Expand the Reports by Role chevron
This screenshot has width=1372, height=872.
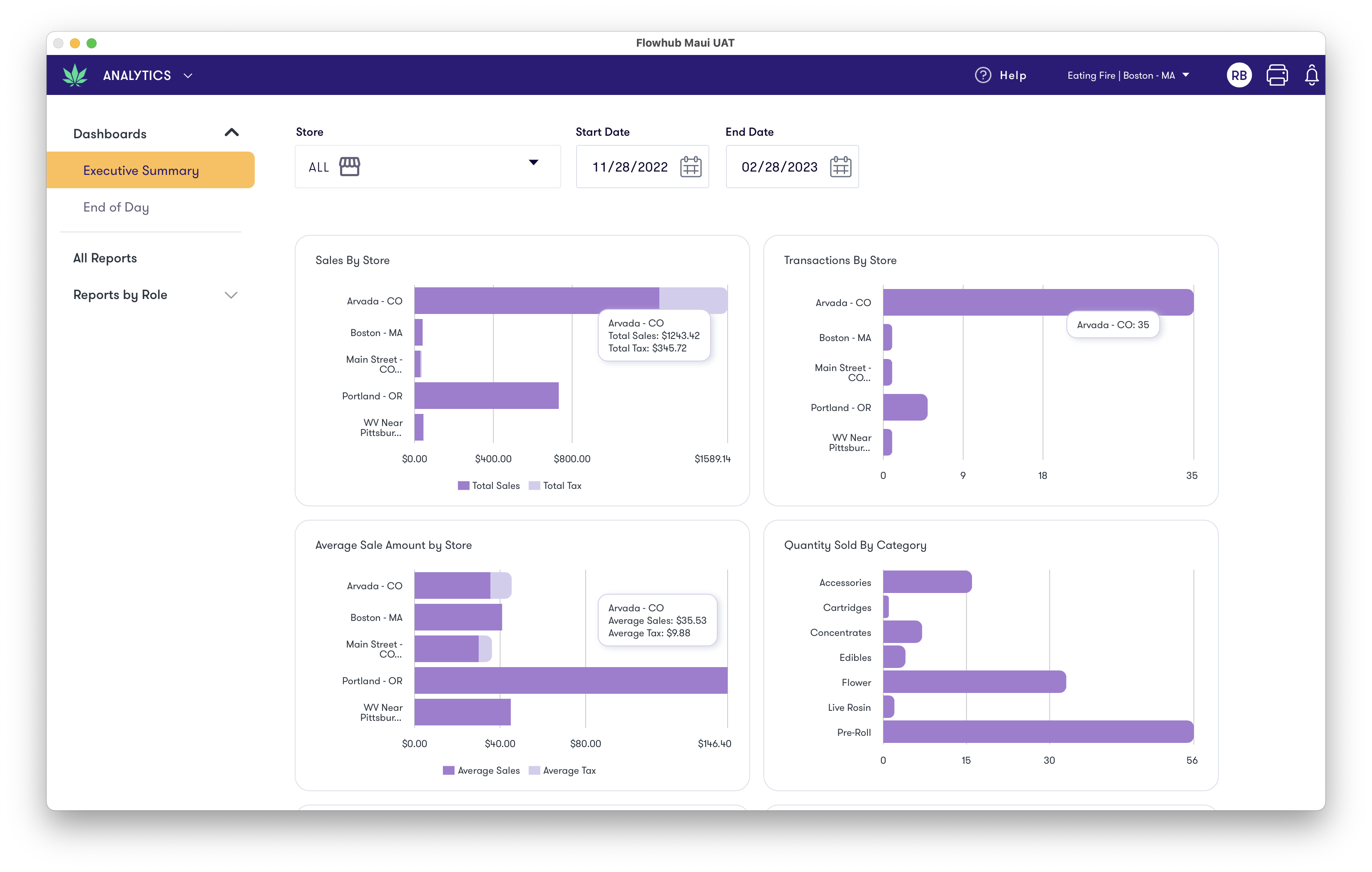click(231, 295)
